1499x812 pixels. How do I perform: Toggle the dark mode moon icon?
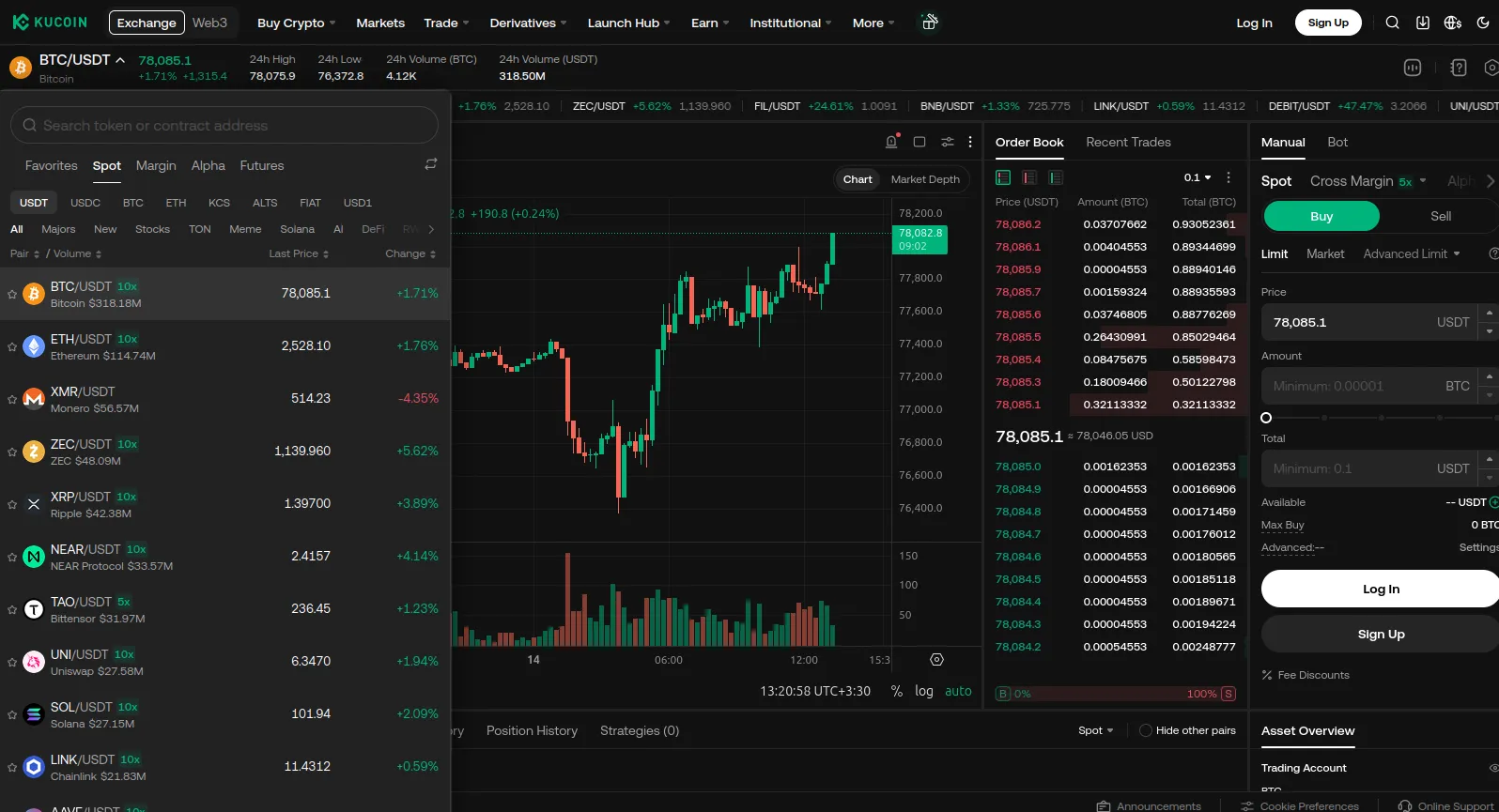click(x=1483, y=23)
